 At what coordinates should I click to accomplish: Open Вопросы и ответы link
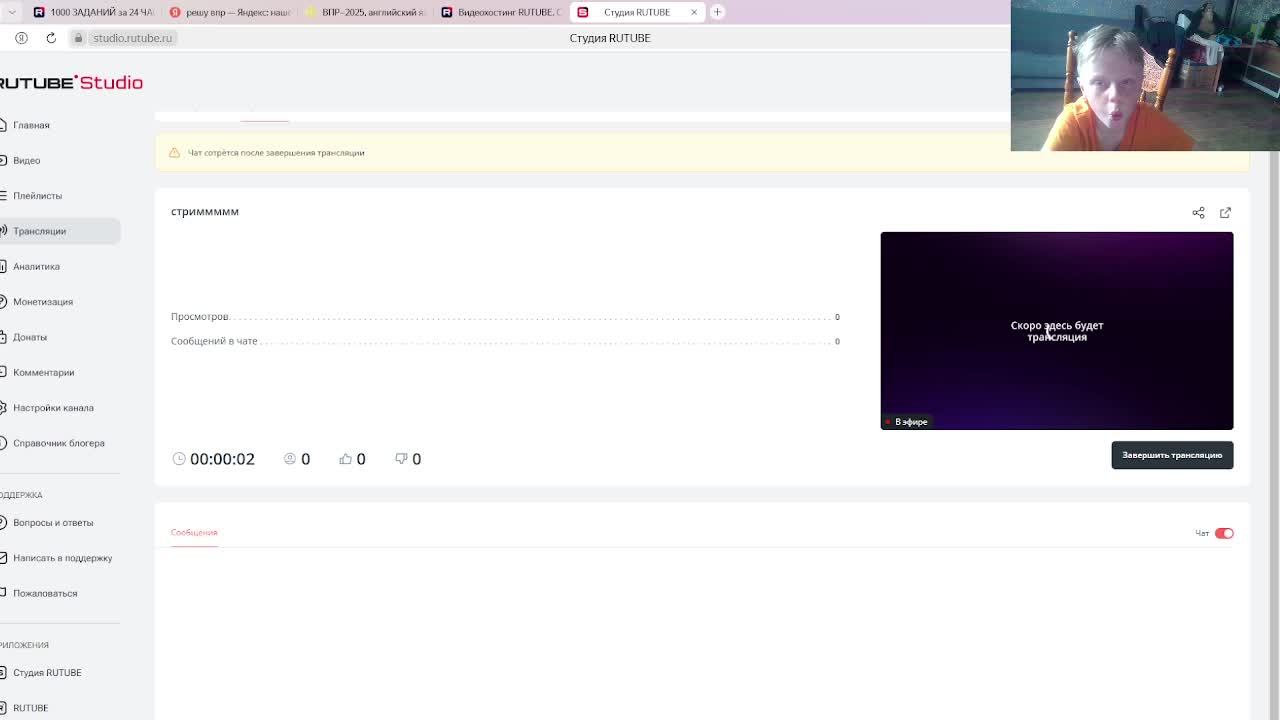coord(53,523)
